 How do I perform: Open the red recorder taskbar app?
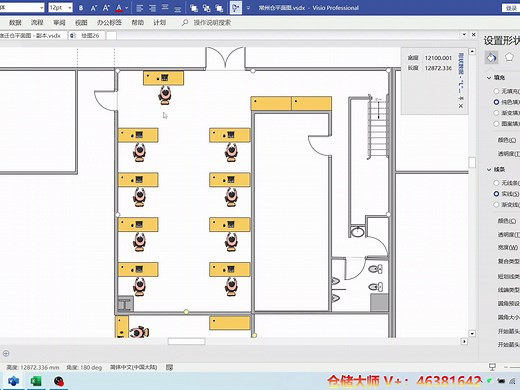click(59, 381)
